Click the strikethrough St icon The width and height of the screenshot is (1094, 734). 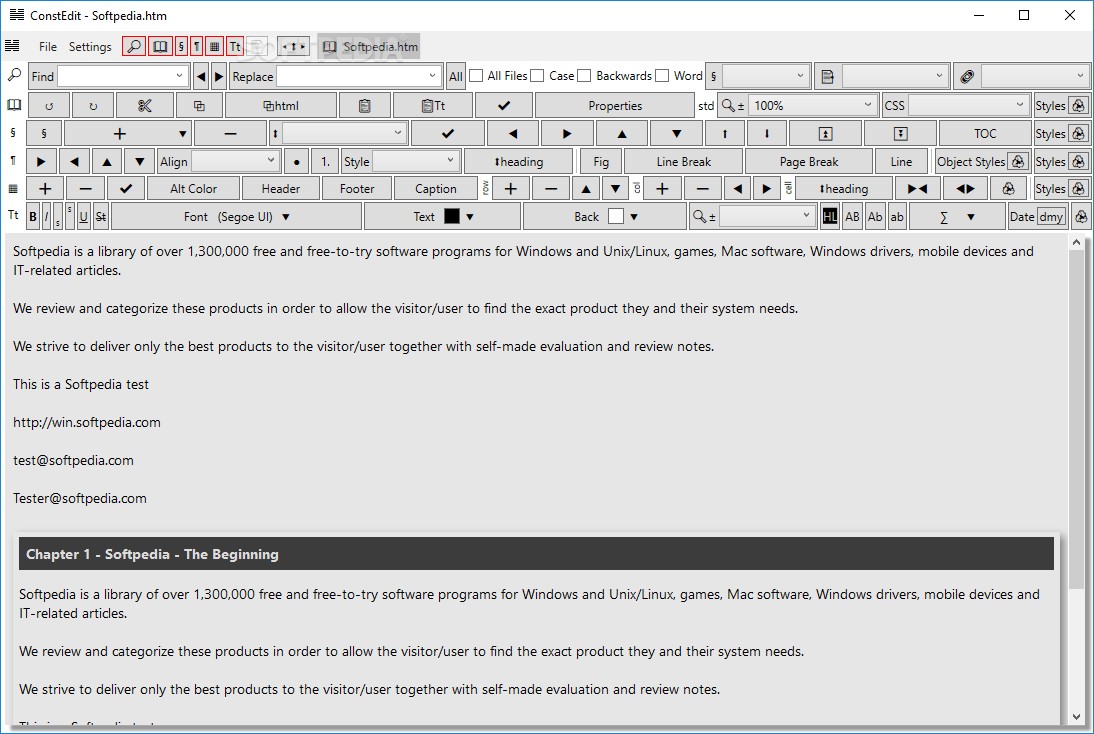(x=101, y=217)
